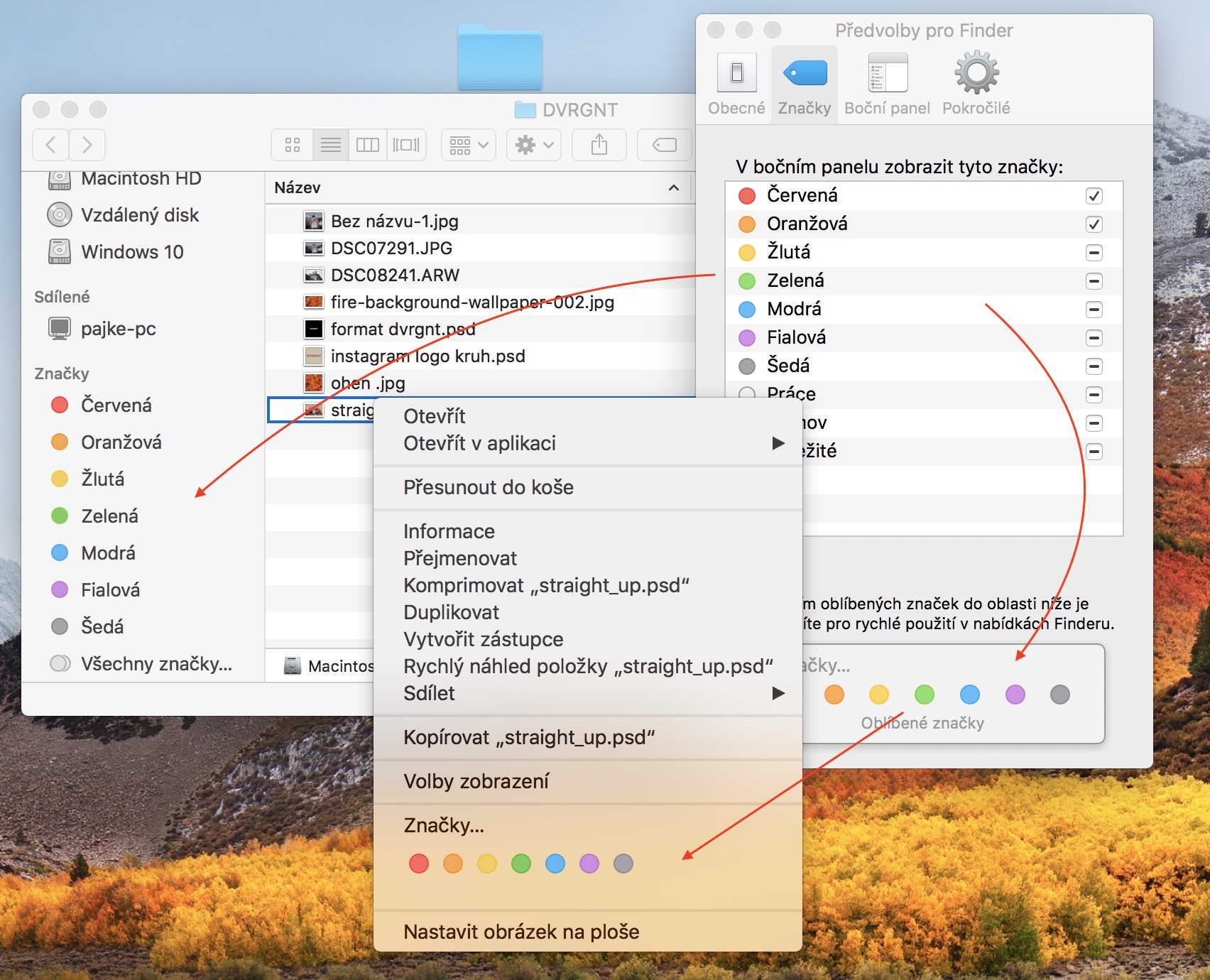Uncheck Červená tag in preferences list
The width and height of the screenshot is (1210, 980).
[1094, 196]
